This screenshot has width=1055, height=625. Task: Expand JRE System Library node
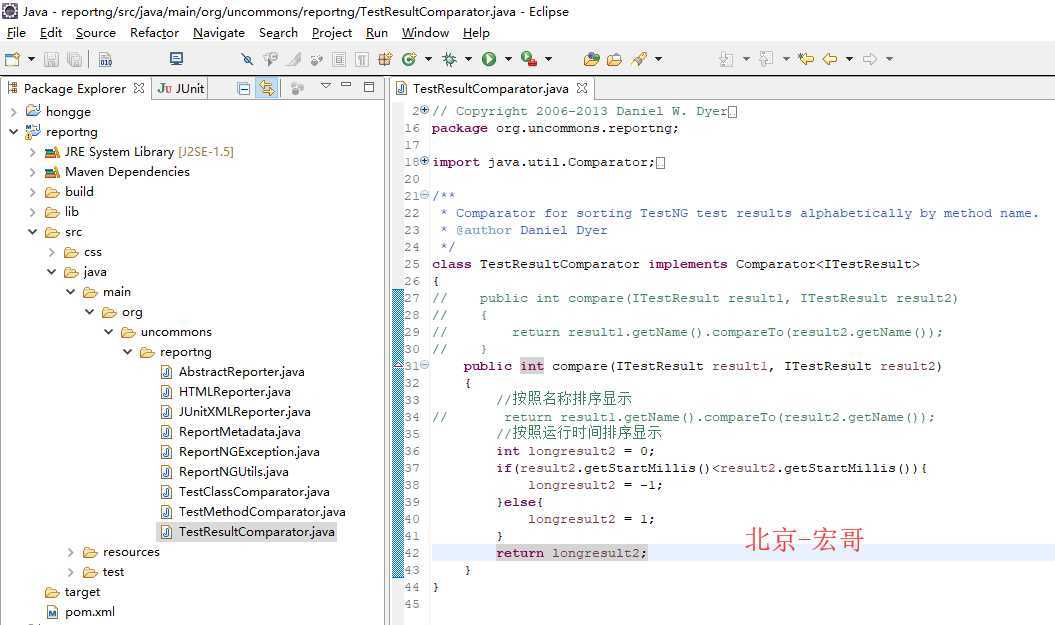click(x=32, y=152)
